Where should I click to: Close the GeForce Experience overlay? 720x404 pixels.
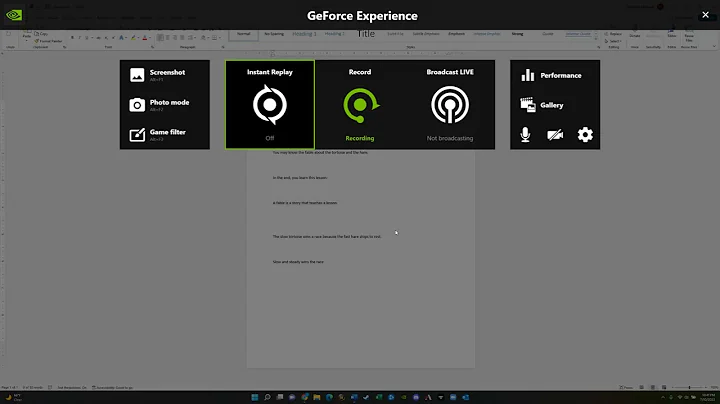tap(705, 15)
